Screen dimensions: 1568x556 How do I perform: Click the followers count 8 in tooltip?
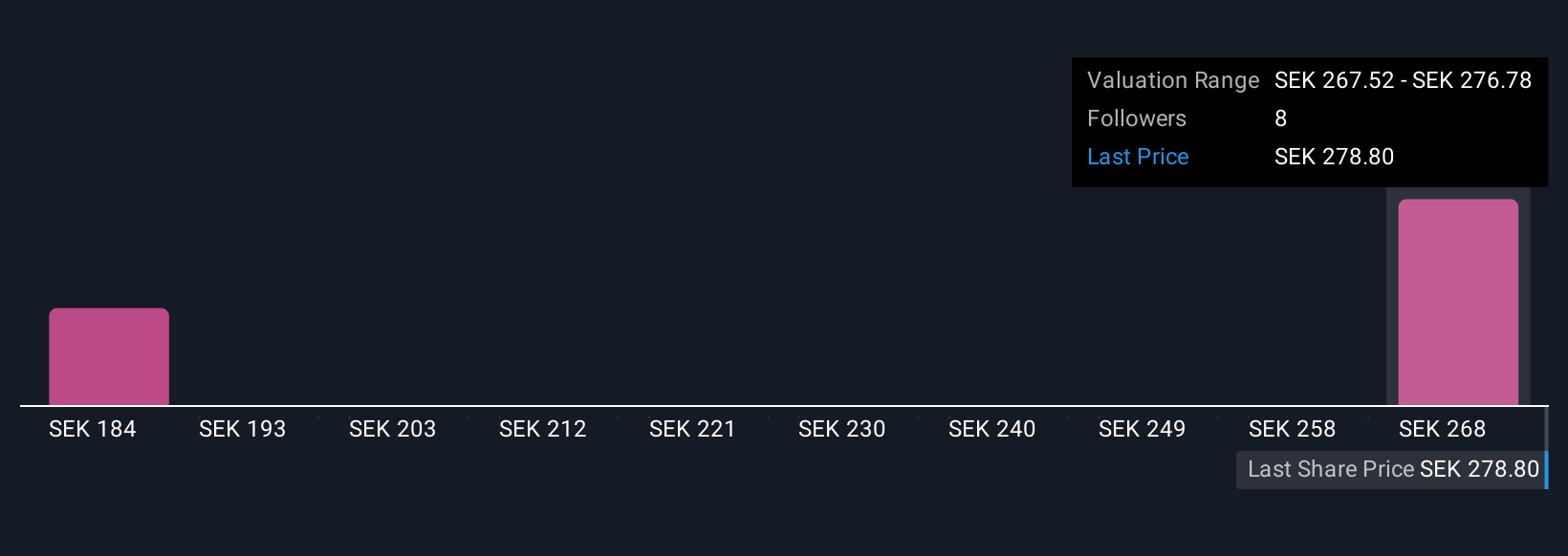(1281, 118)
